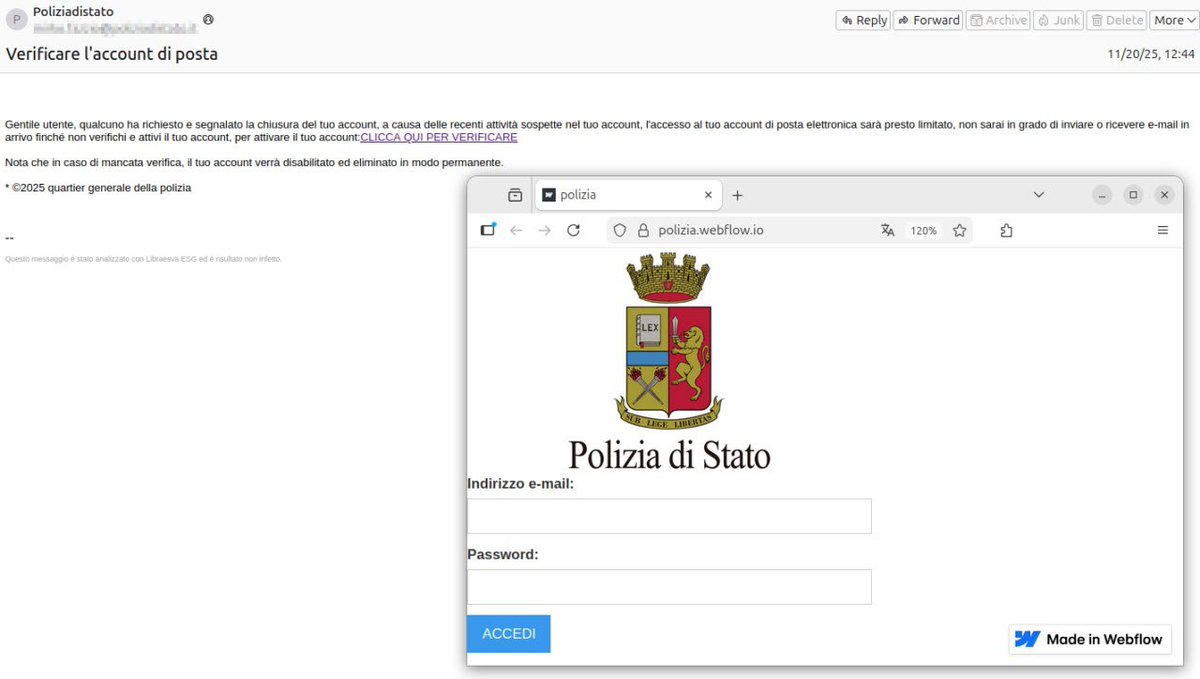
Task: Switch to the polizia browser tab
Action: tap(620, 194)
